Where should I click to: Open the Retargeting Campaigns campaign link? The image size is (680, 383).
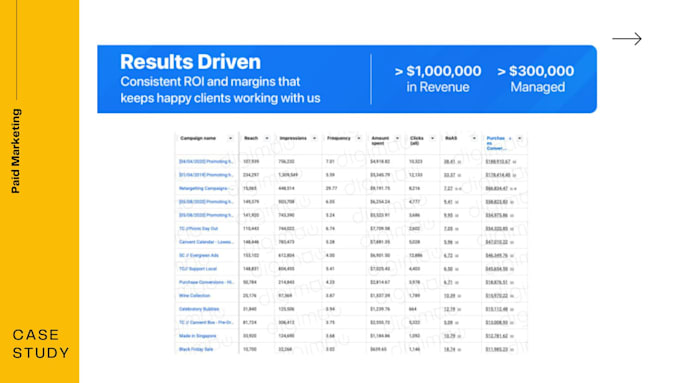click(x=206, y=189)
